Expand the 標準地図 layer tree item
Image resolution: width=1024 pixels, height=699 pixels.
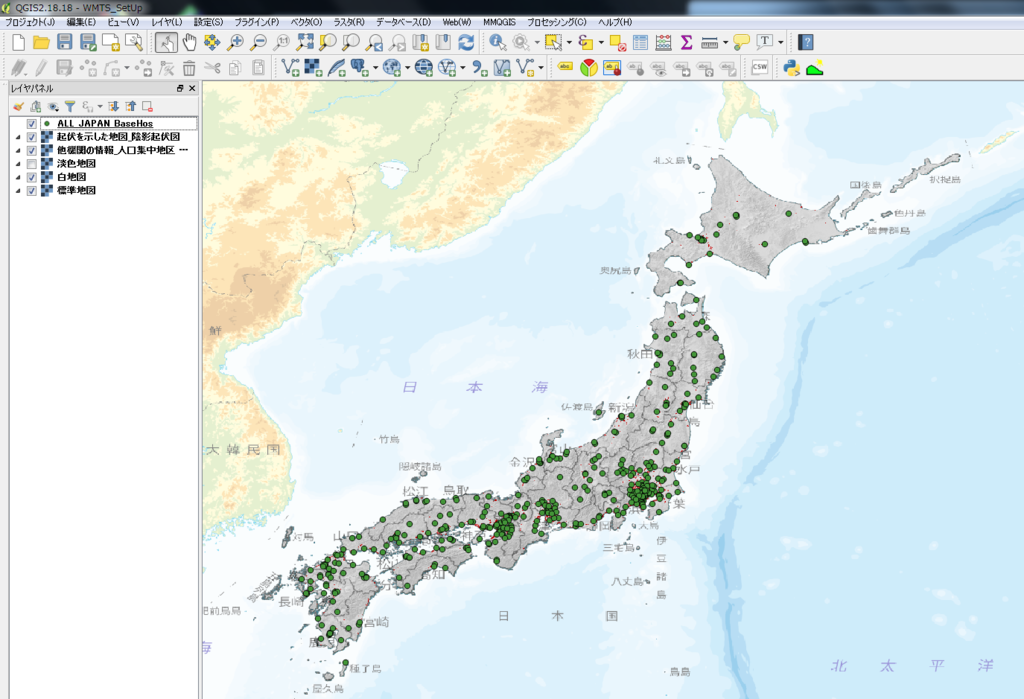[x=18, y=189]
